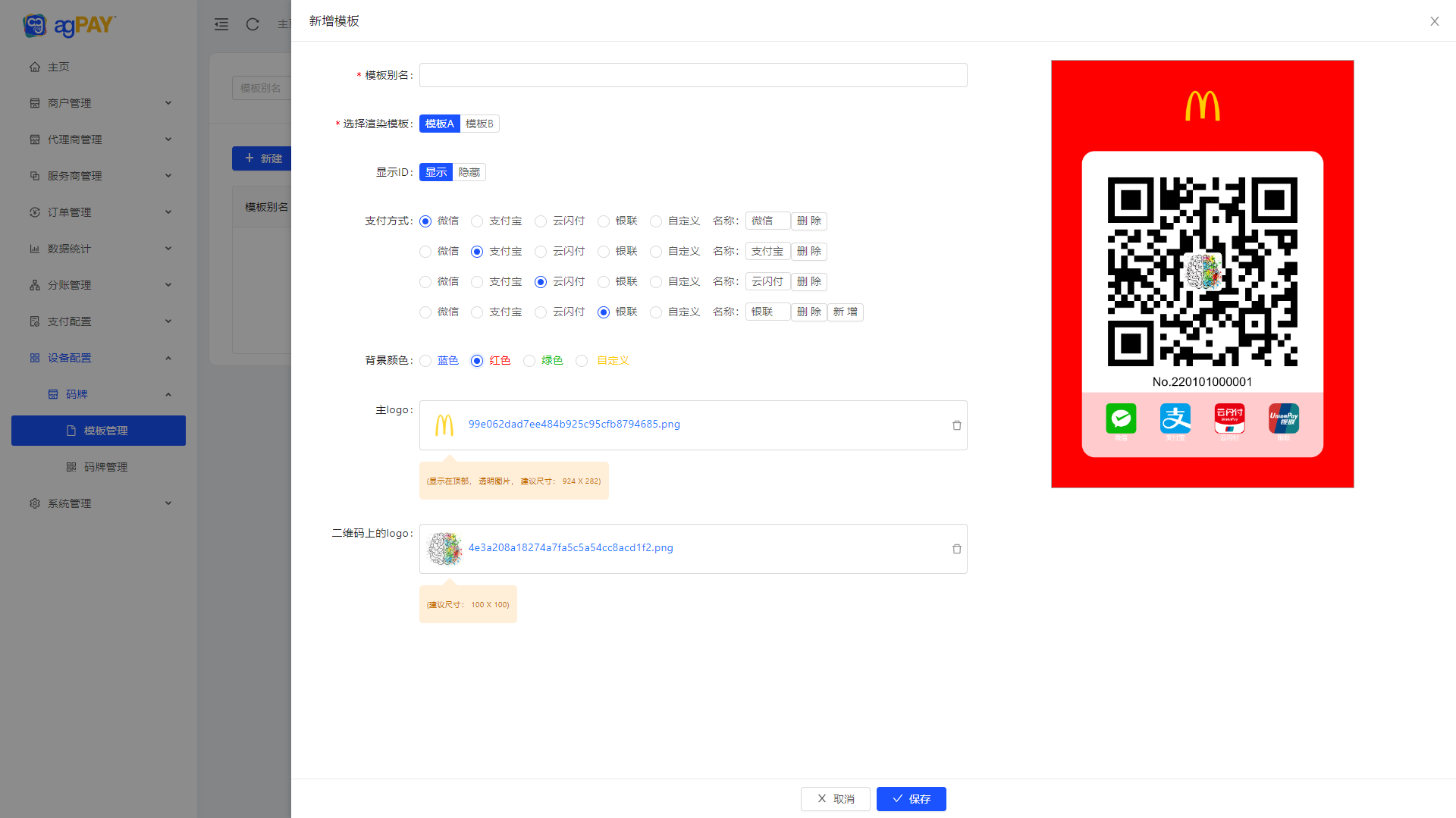Click the 支付配置 sidebar icon
Screen dimensions: 1456x818
35,321
